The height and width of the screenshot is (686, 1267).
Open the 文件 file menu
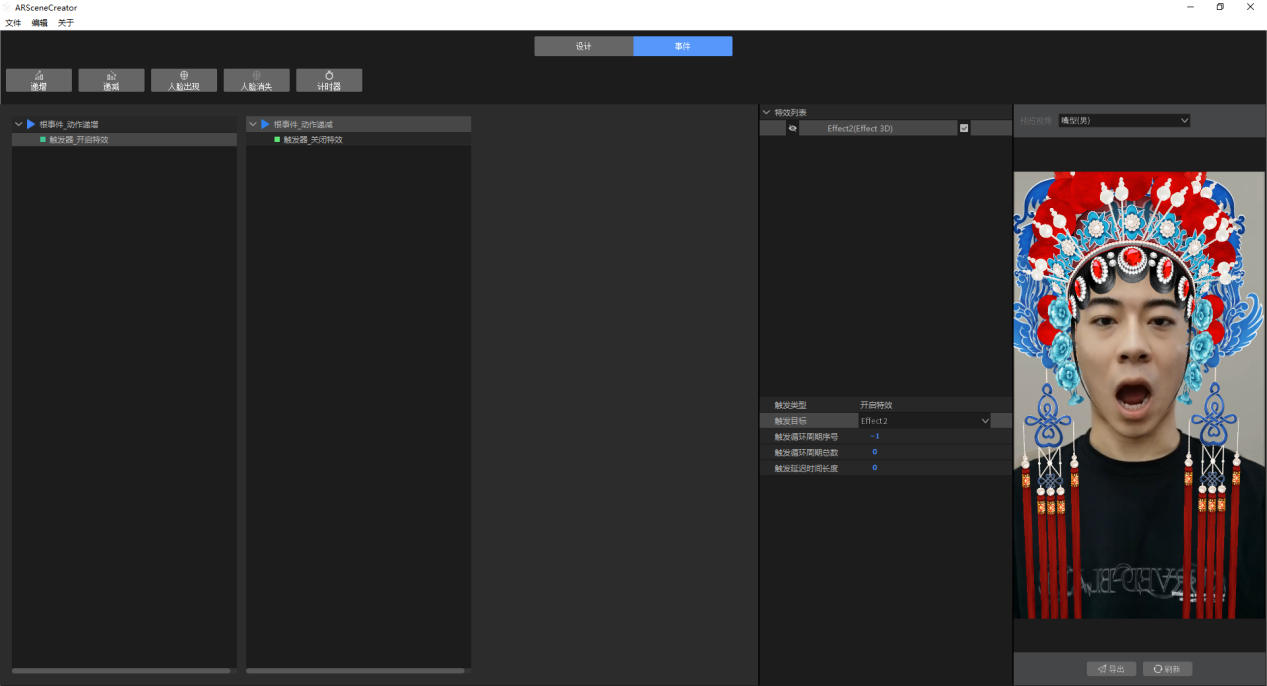tap(13, 22)
